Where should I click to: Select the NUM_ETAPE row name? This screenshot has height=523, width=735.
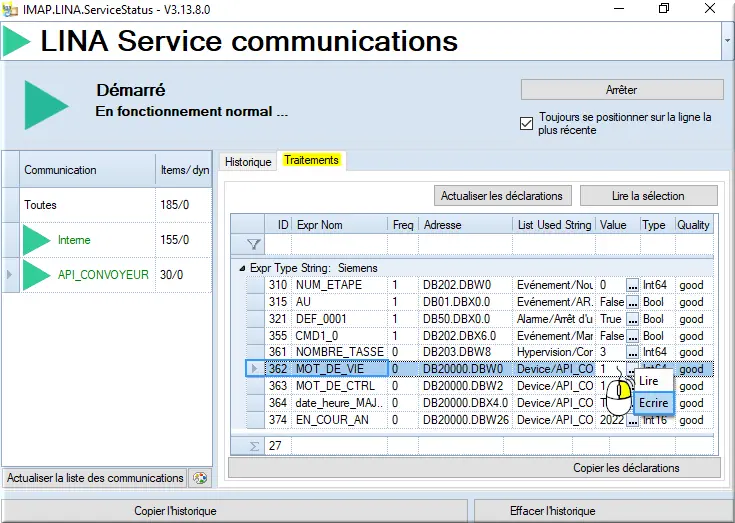(x=340, y=285)
